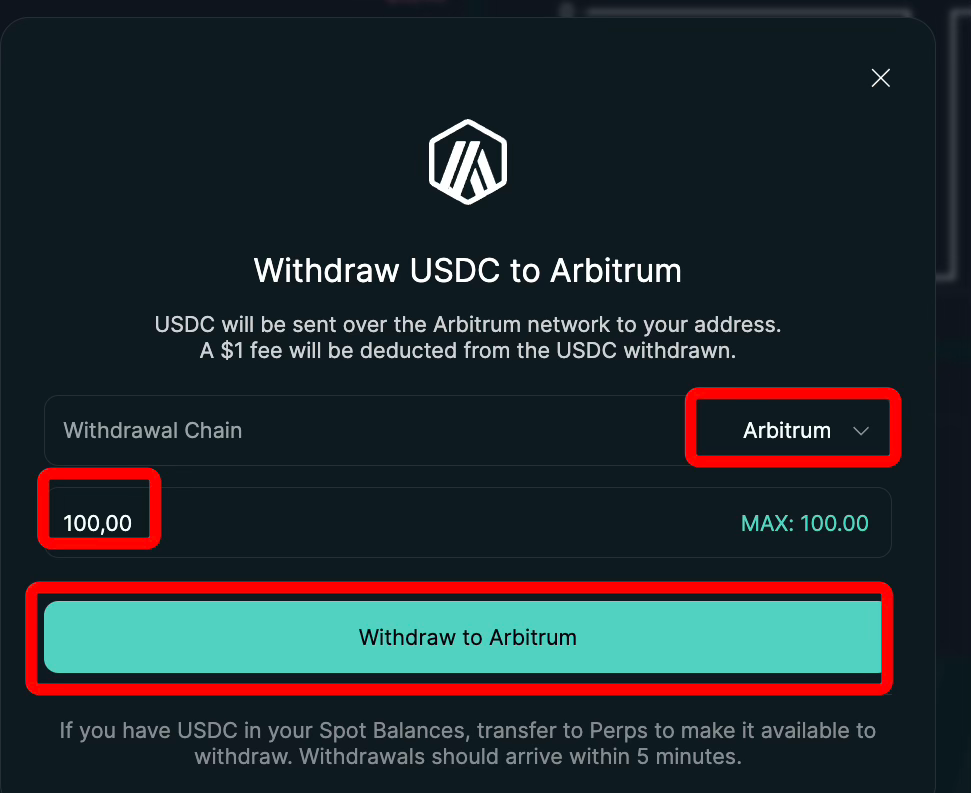Screen dimensions: 971x793
Task: Click the word USDC in the dialog heading
Action: coord(452,270)
